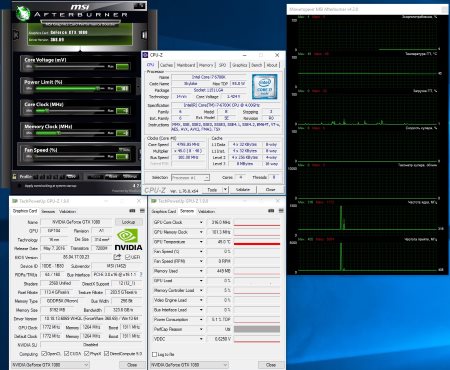450x370 pixels.
Task: Click the BIOS export share icon in GPU-Z
Action: (x=117, y=257)
